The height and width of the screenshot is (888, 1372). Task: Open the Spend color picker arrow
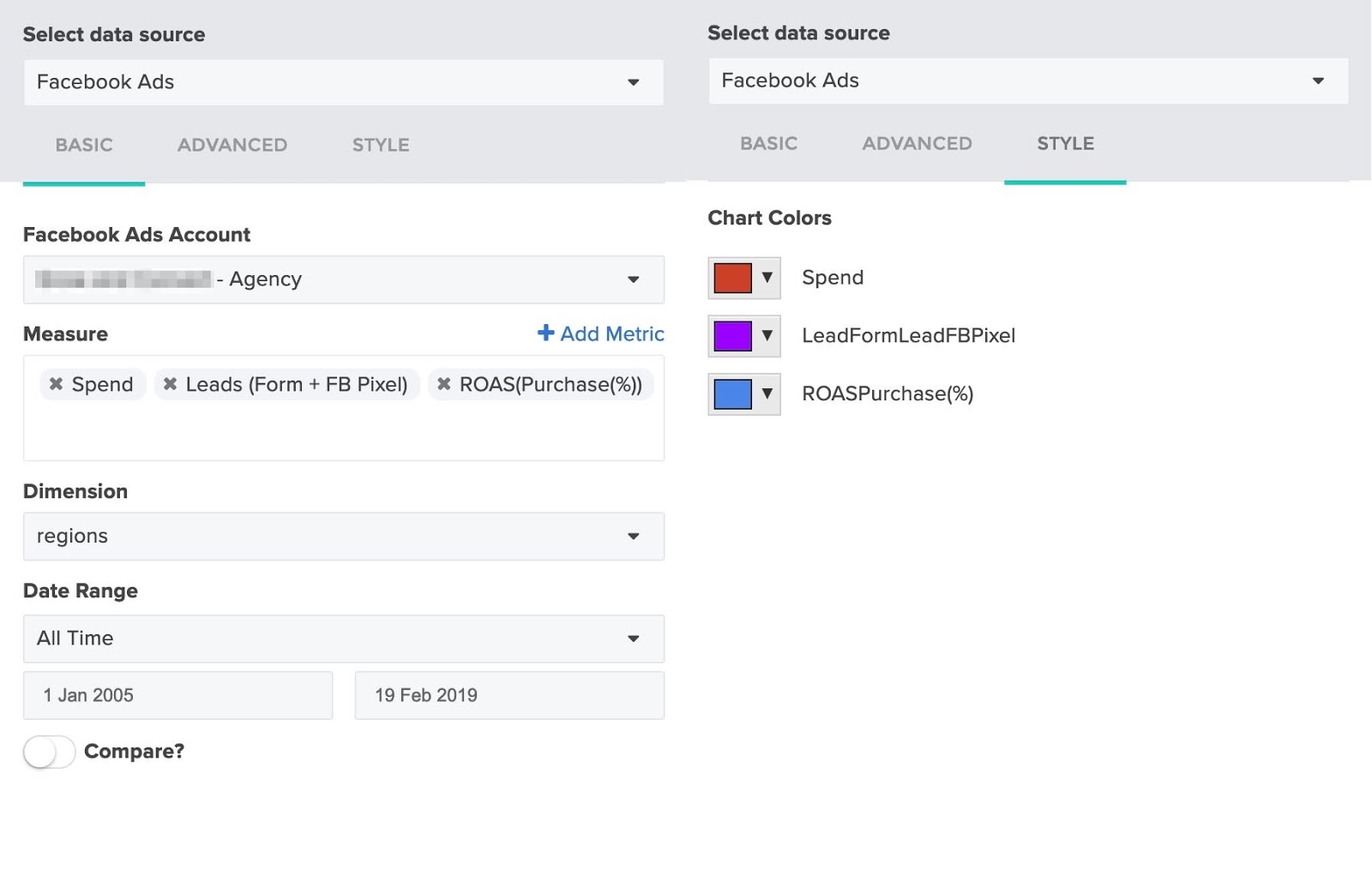tap(767, 277)
